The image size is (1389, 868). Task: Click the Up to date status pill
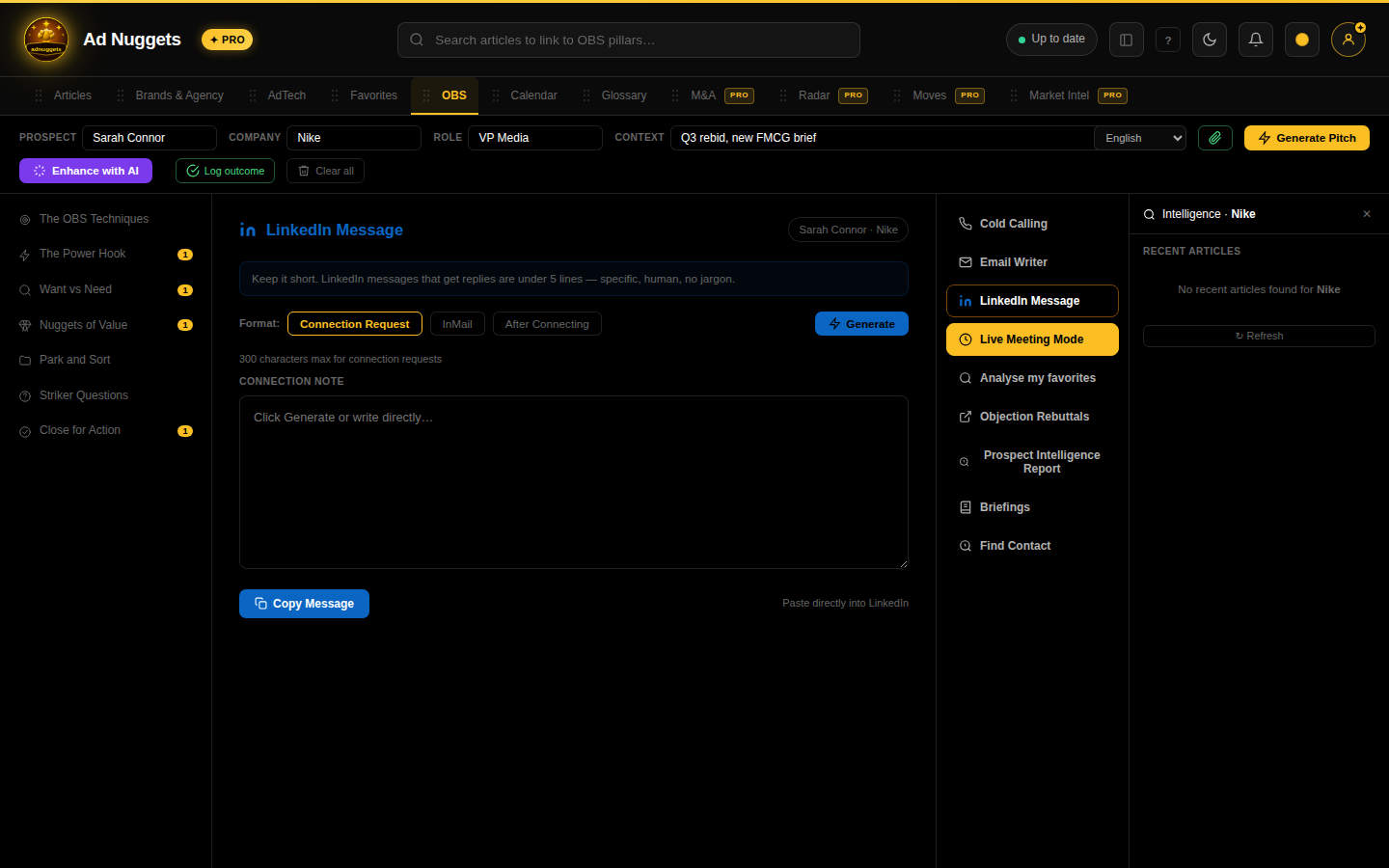(x=1051, y=40)
